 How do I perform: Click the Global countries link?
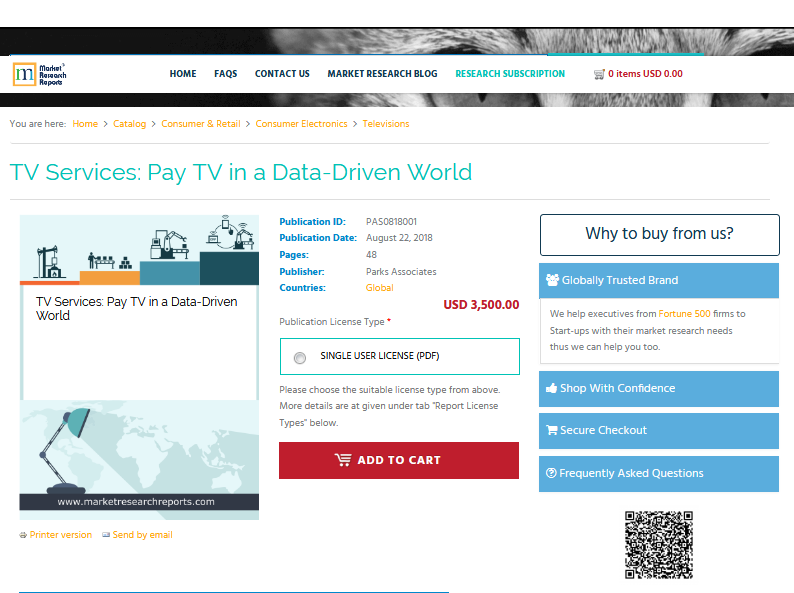379,288
